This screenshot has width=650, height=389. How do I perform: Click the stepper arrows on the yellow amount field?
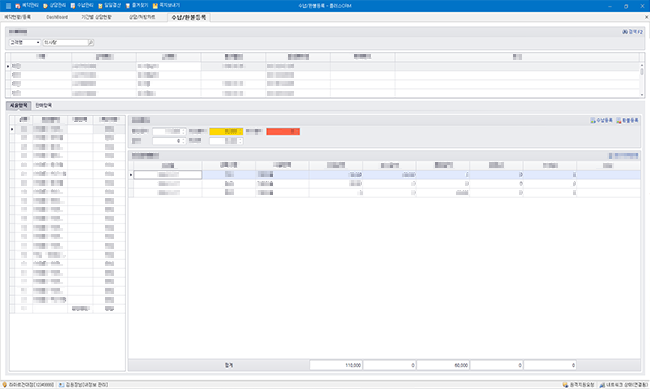240,131
